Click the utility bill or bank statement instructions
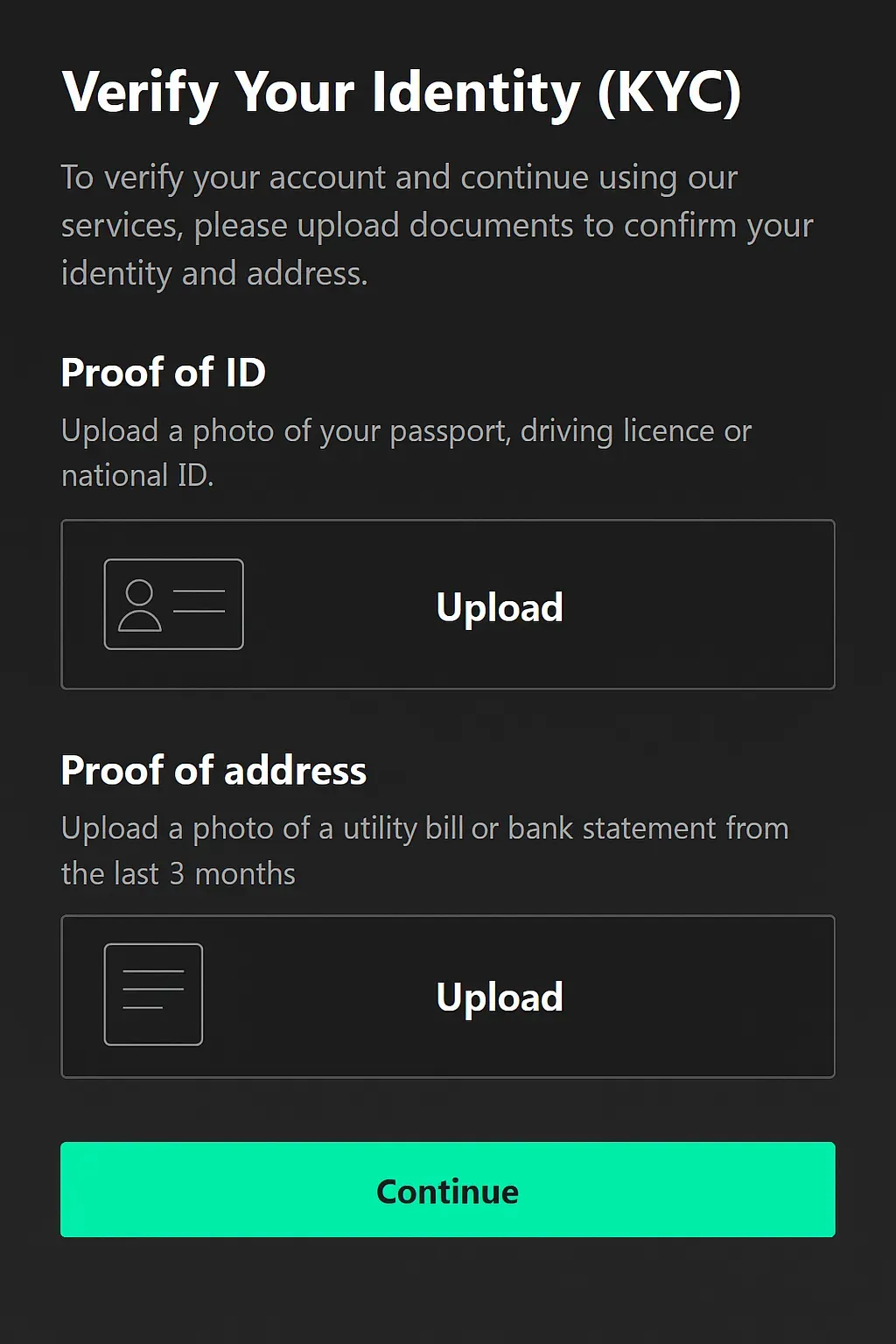Image resolution: width=896 pixels, height=1344 pixels. click(425, 829)
